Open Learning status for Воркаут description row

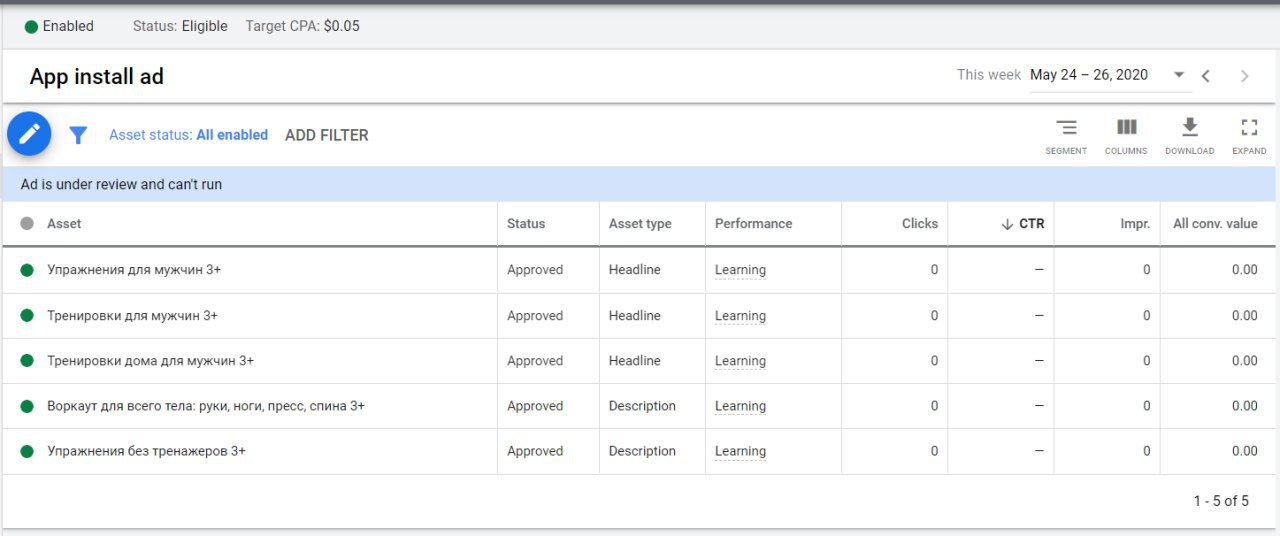tap(740, 406)
